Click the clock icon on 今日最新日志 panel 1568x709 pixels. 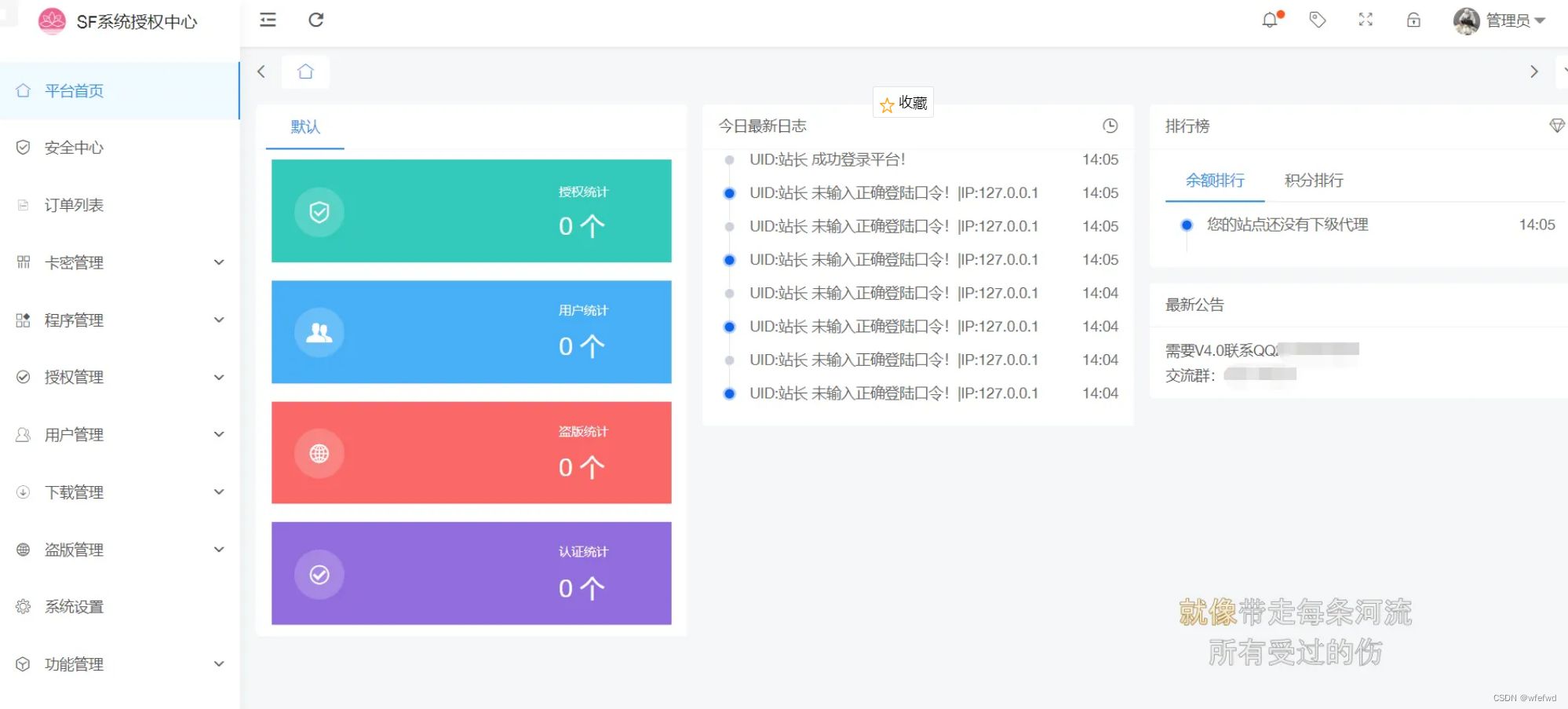pos(1110,126)
